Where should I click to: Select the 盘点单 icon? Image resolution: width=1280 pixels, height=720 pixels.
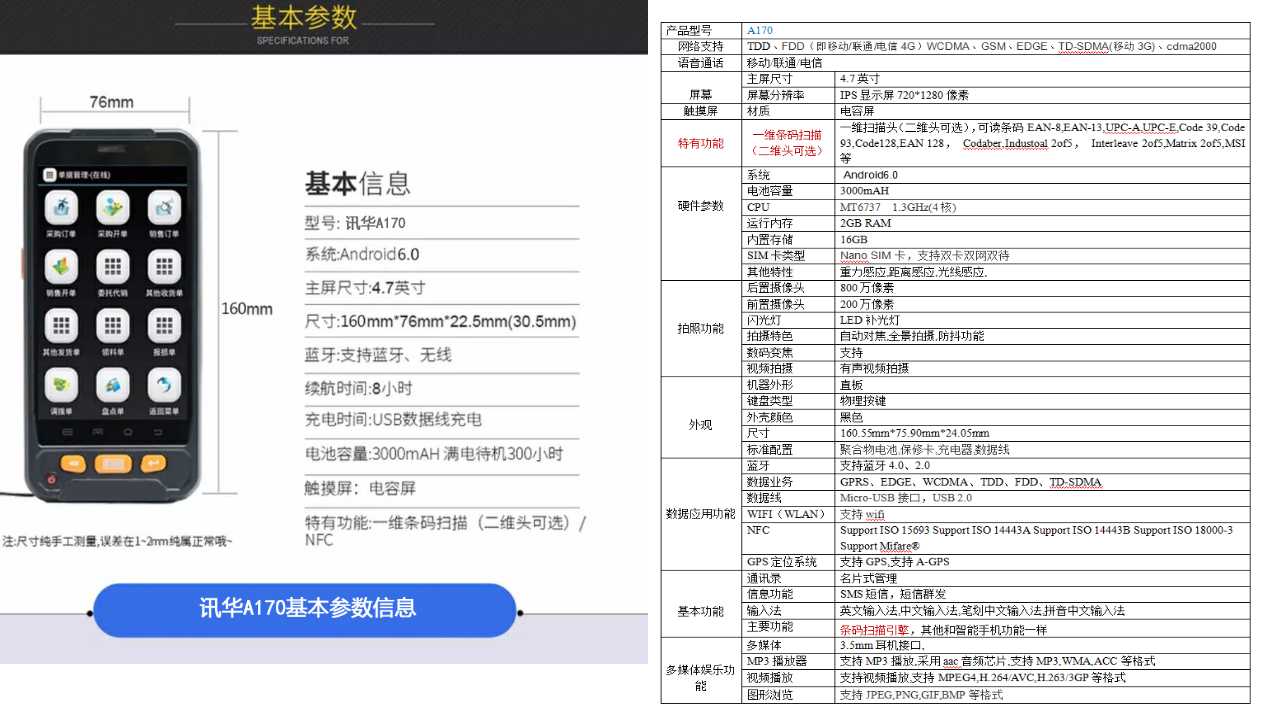pyautogui.click(x=112, y=385)
